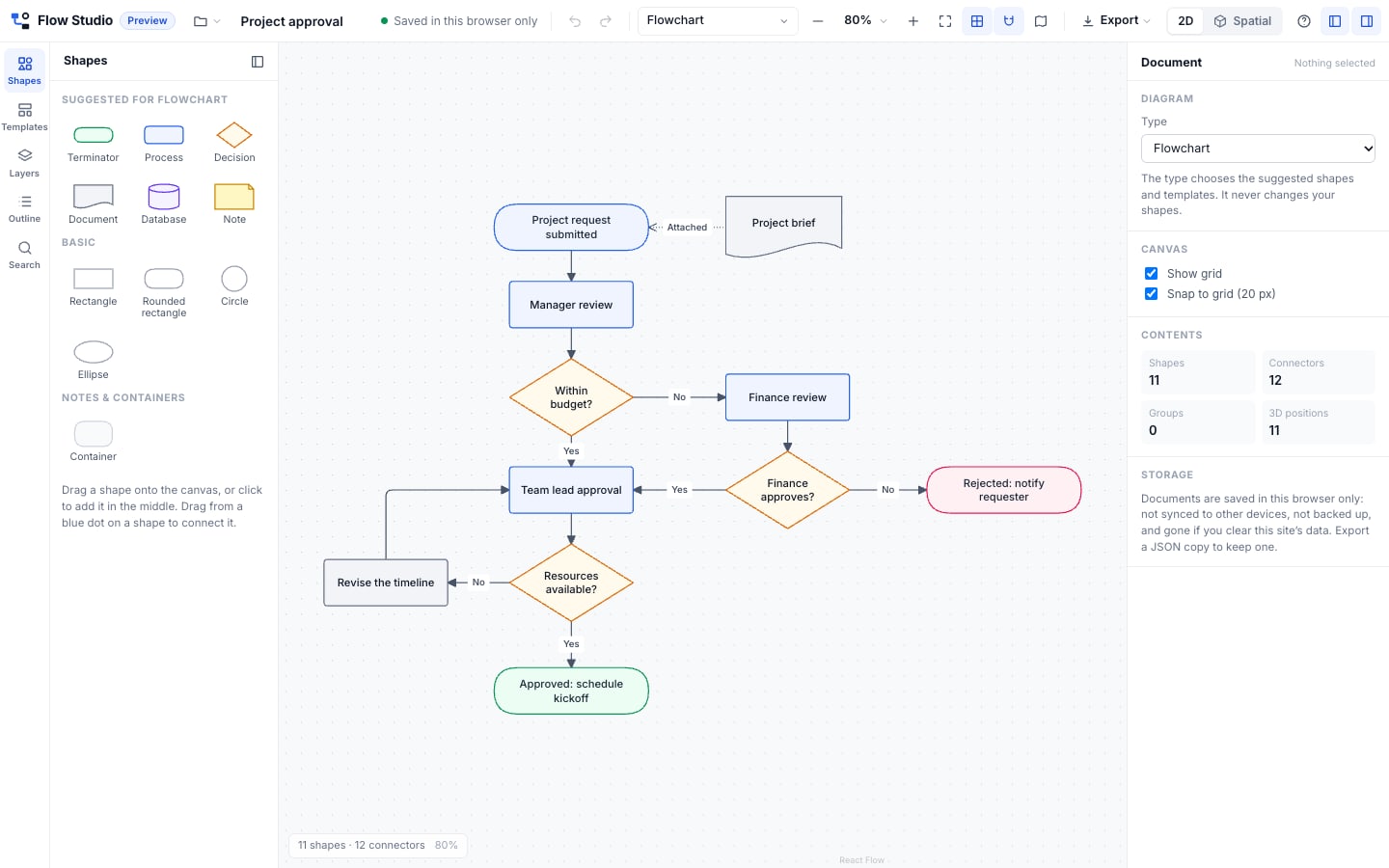Image resolution: width=1389 pixels, height=868 pixels.
Task: Open the help question-mark icon
Action: pyautogui.click(x=1304, y=21)
